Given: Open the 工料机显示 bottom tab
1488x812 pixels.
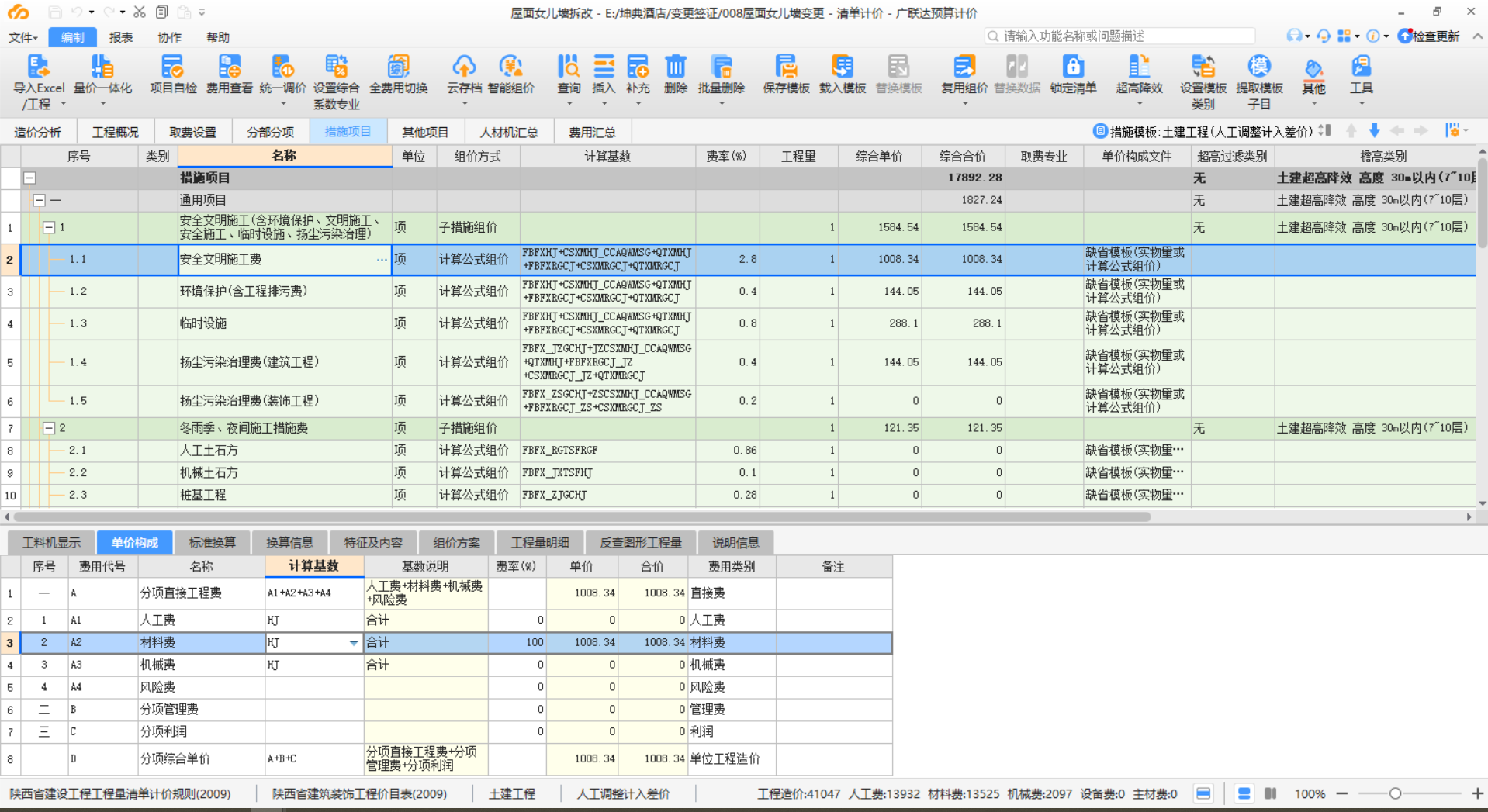Looking at the screenshot, I should click(51, 542).
